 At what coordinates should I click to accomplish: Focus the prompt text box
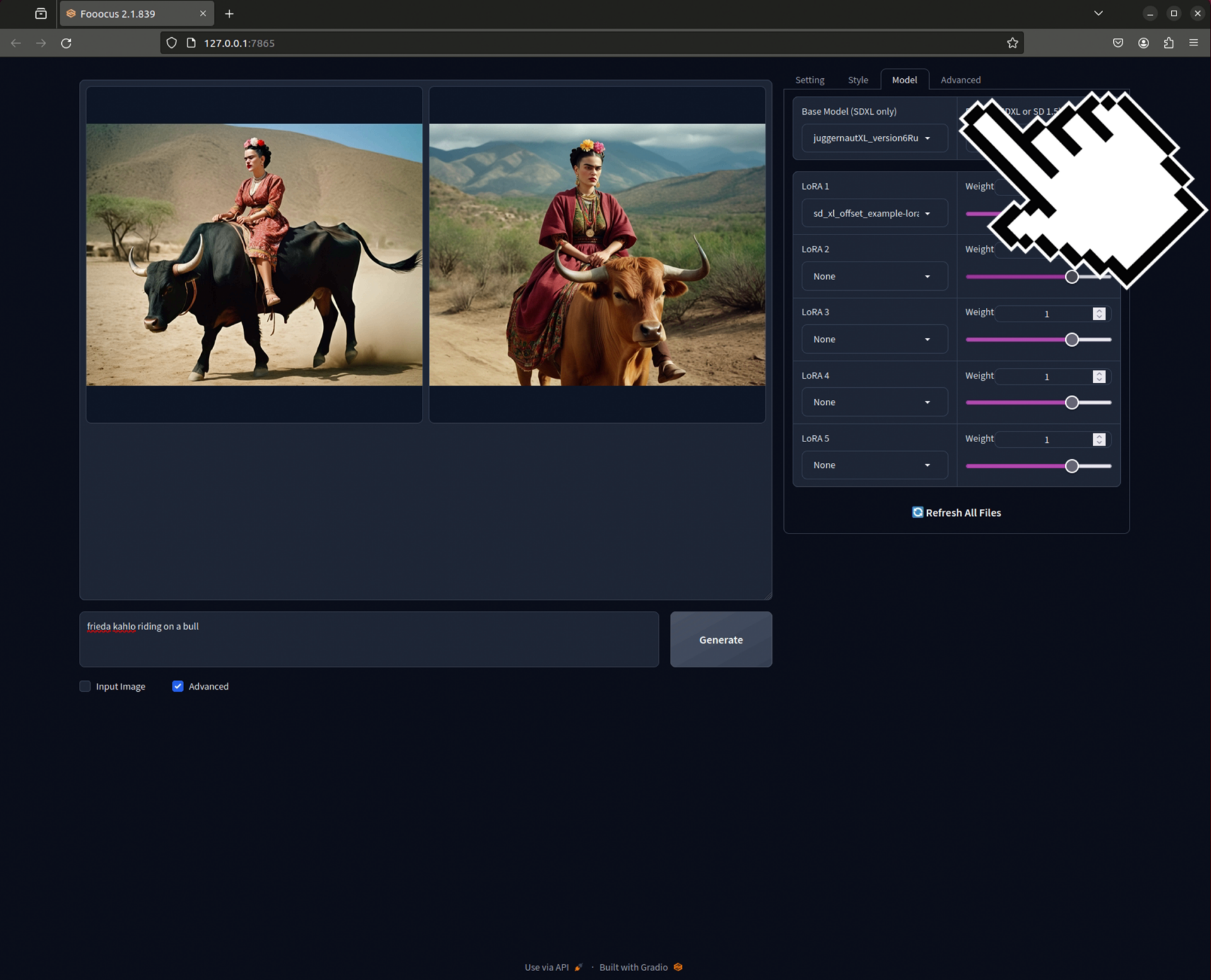pos(369,639)
